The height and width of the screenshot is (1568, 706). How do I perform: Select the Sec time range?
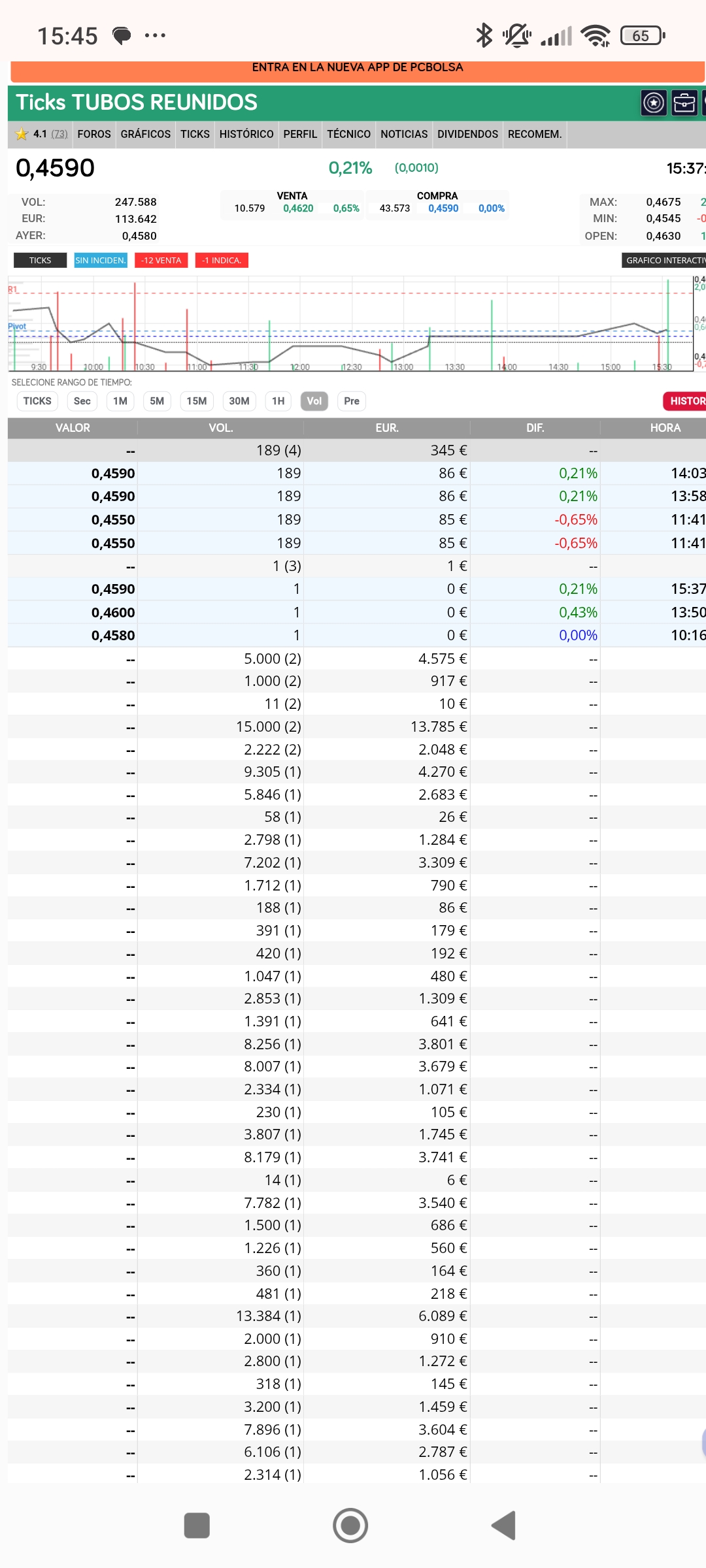coord(82,401)
